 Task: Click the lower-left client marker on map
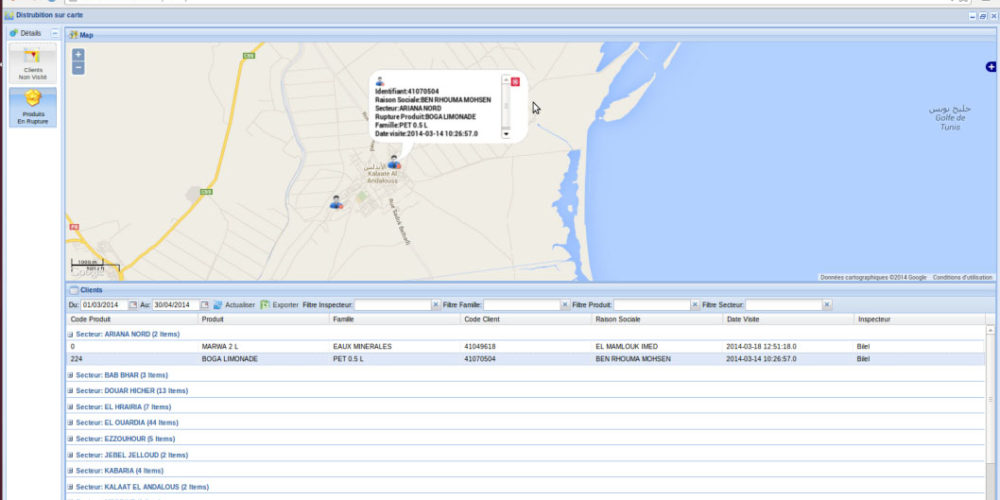click(x=336, y=202)
